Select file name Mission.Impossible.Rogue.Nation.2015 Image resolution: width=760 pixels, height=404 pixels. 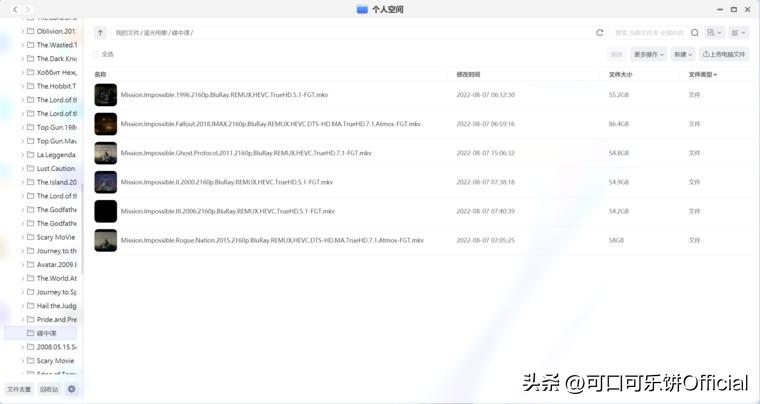272,240
